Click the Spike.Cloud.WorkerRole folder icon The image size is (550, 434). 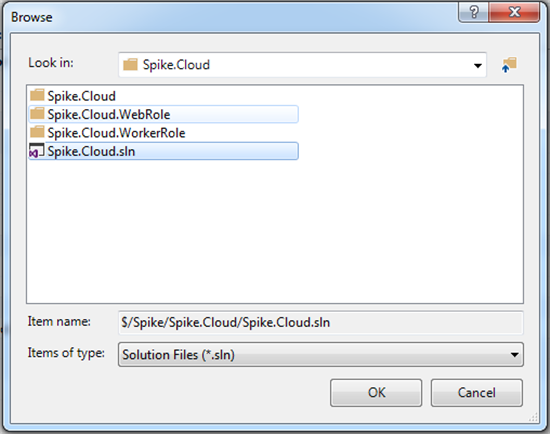click(x=37, y=132)
